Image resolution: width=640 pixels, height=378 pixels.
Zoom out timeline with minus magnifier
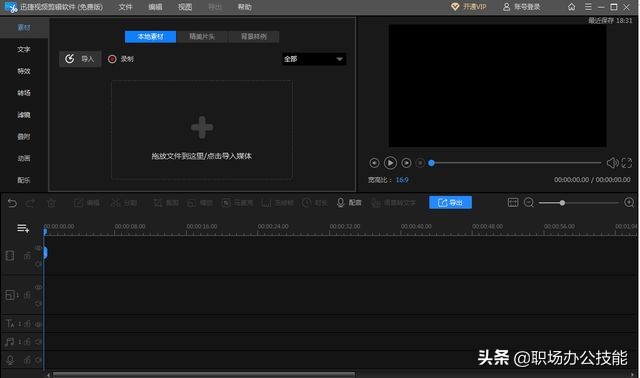tap(529, 202)
